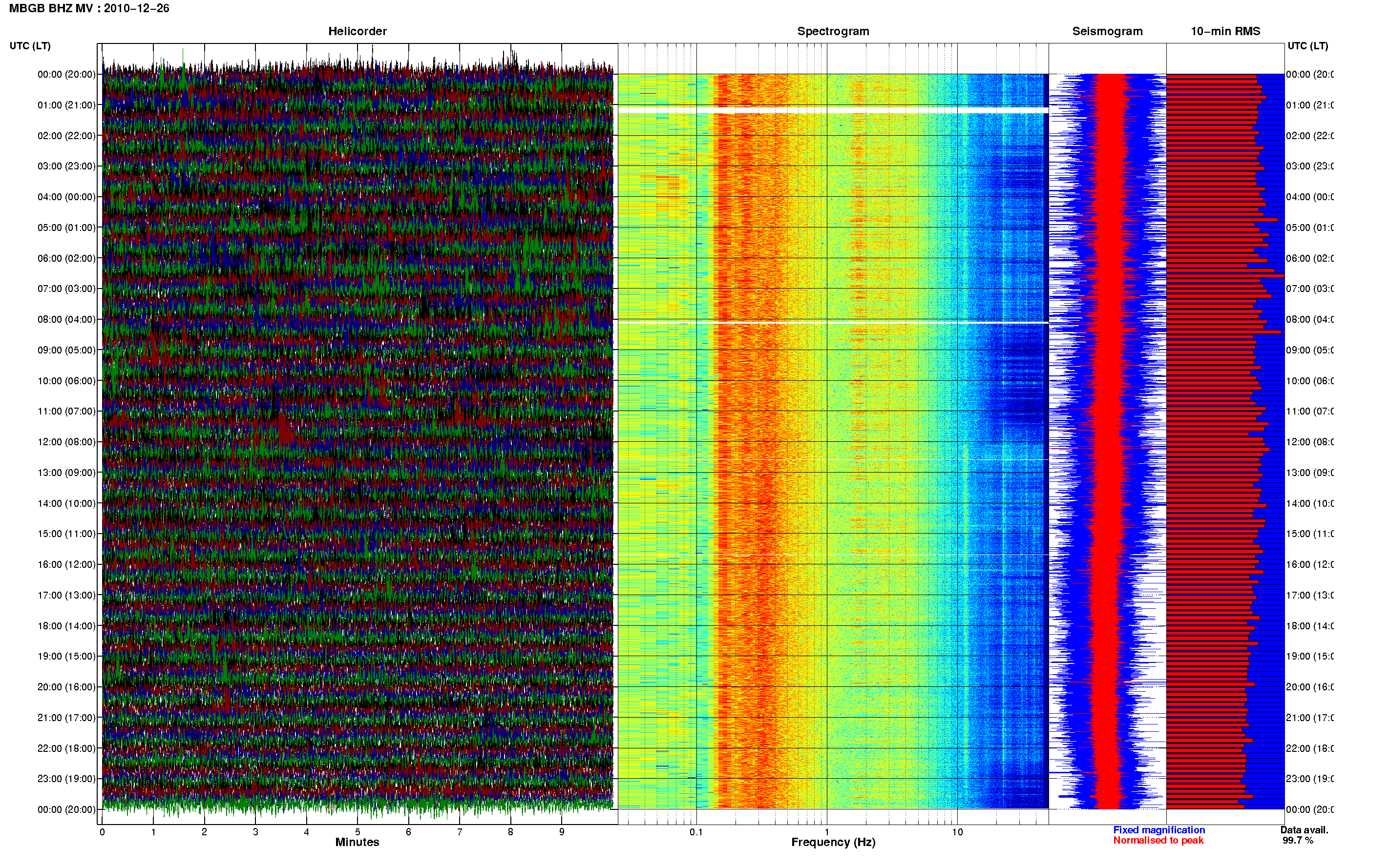Click the 21:00 (17:00) label on the left axis
Image resolution: width=1389 pixels, height=868 pixels.
[66, 718]
